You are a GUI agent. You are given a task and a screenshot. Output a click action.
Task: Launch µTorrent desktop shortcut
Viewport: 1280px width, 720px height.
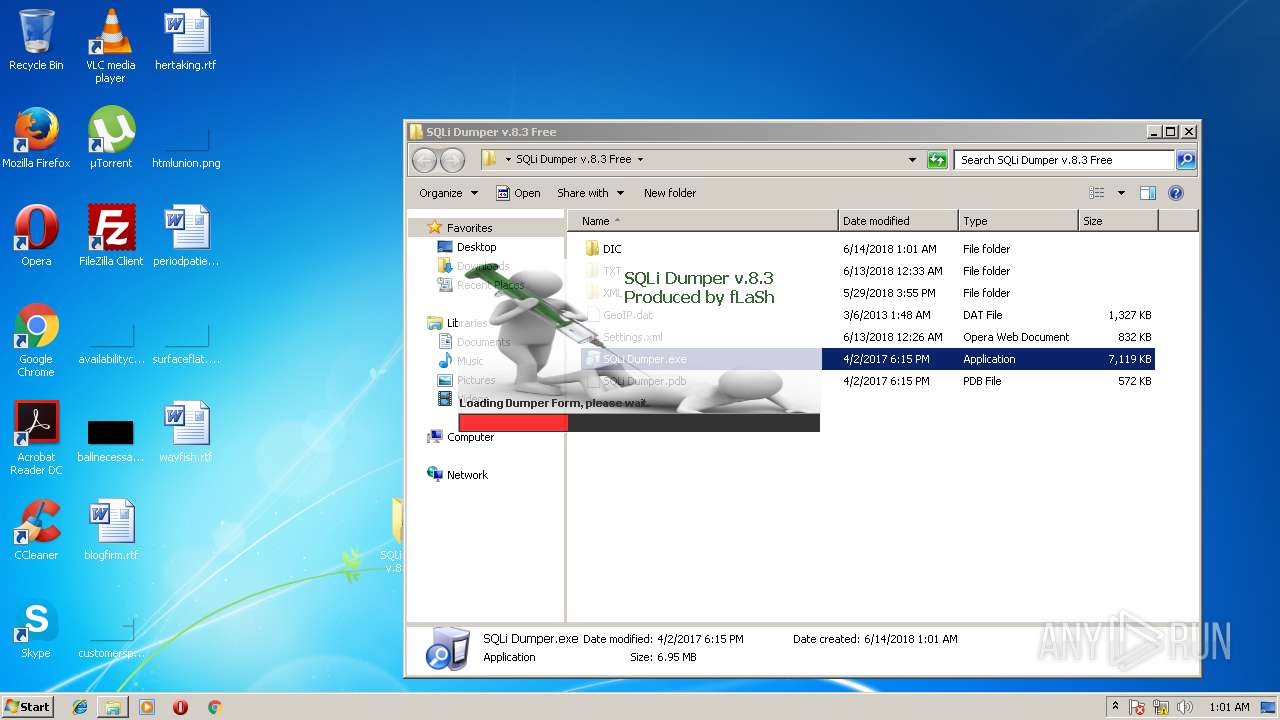pyautogui.click(x=110, y=138)
